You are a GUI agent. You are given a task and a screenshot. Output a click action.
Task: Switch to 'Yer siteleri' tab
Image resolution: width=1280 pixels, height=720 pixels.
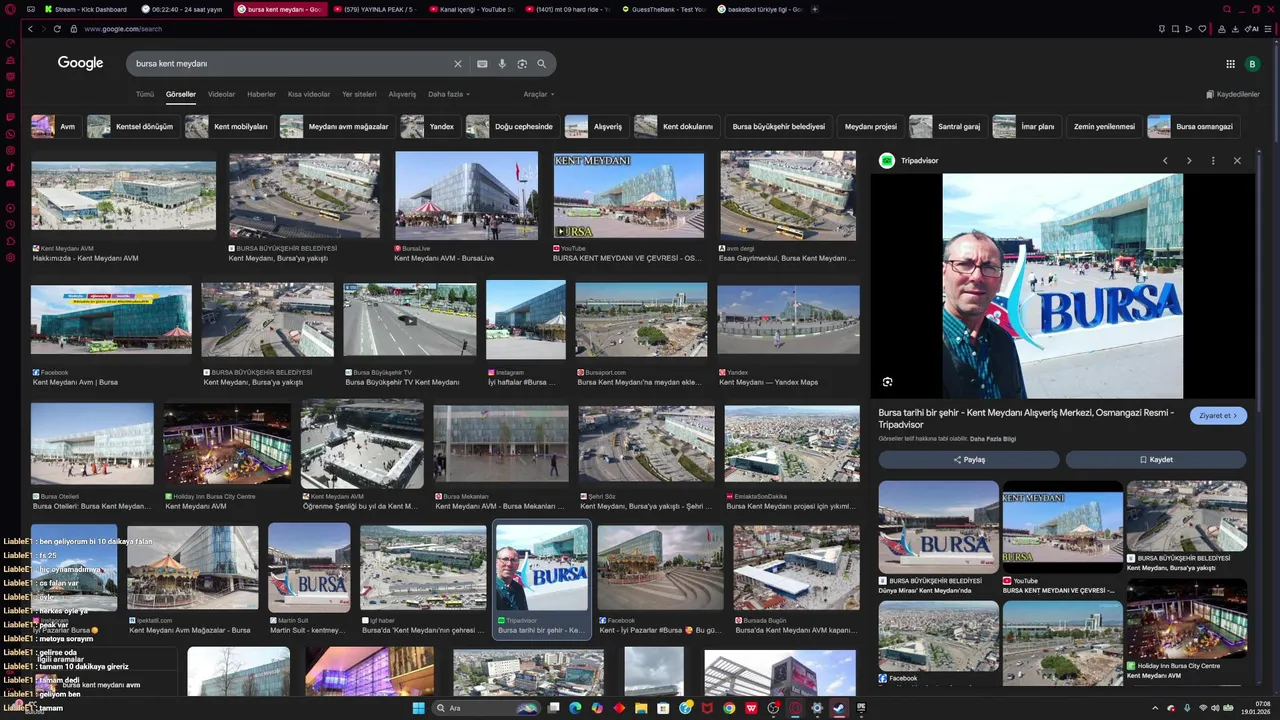359,94
